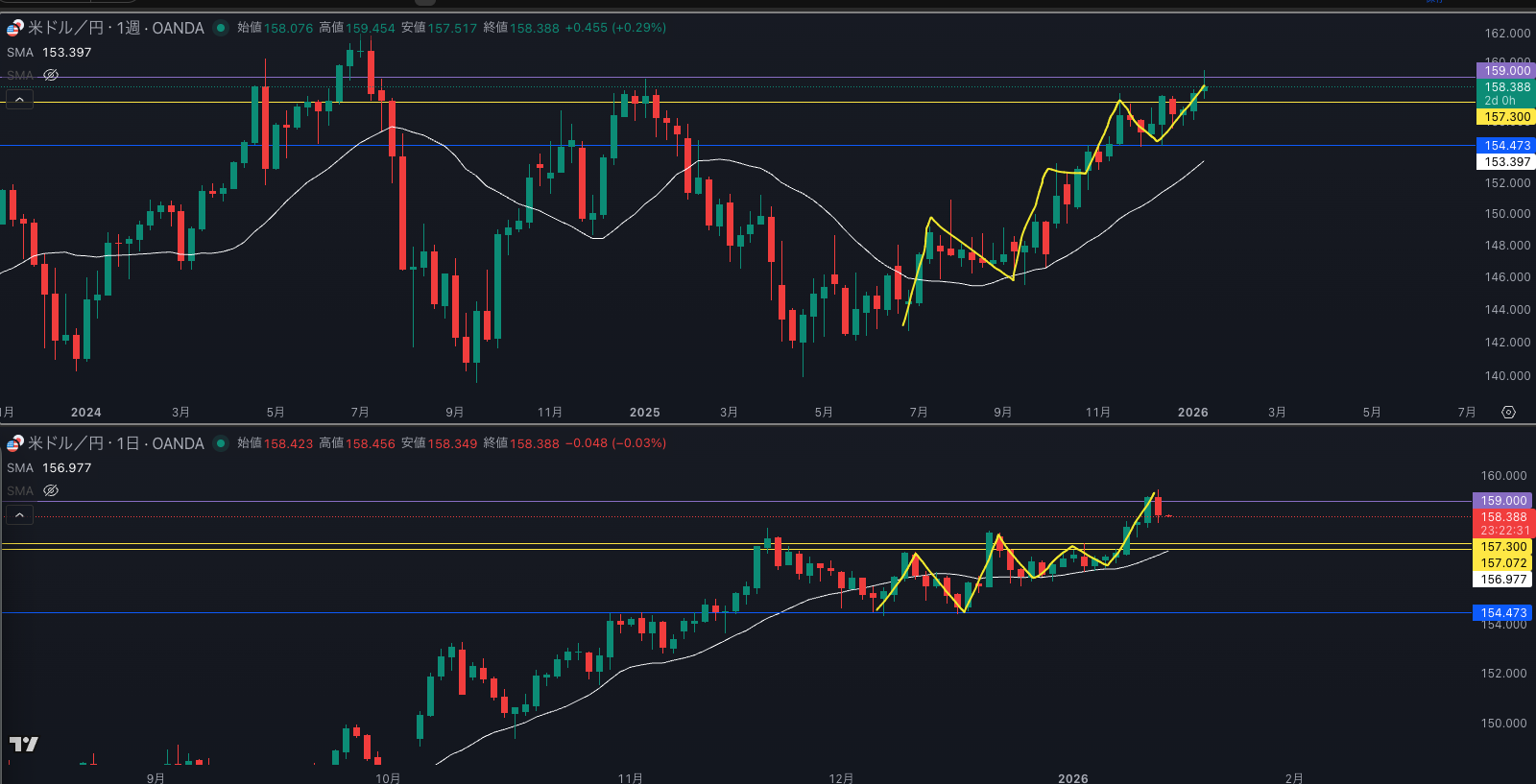Click the USD/JPY flag icon on weekly chart
Screen dimensions: 1536x784
tap(14, 28)
